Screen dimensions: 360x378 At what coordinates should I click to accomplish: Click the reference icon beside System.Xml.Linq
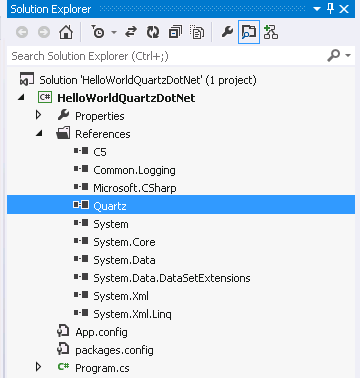pos(81,312)
